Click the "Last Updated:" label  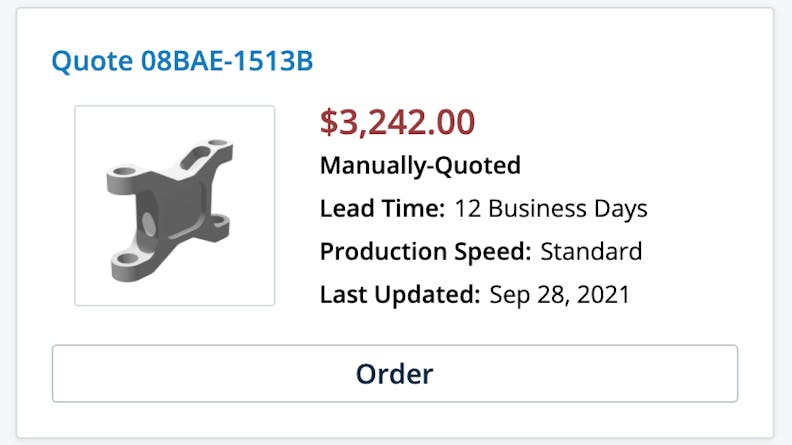[x=400, y=295]
